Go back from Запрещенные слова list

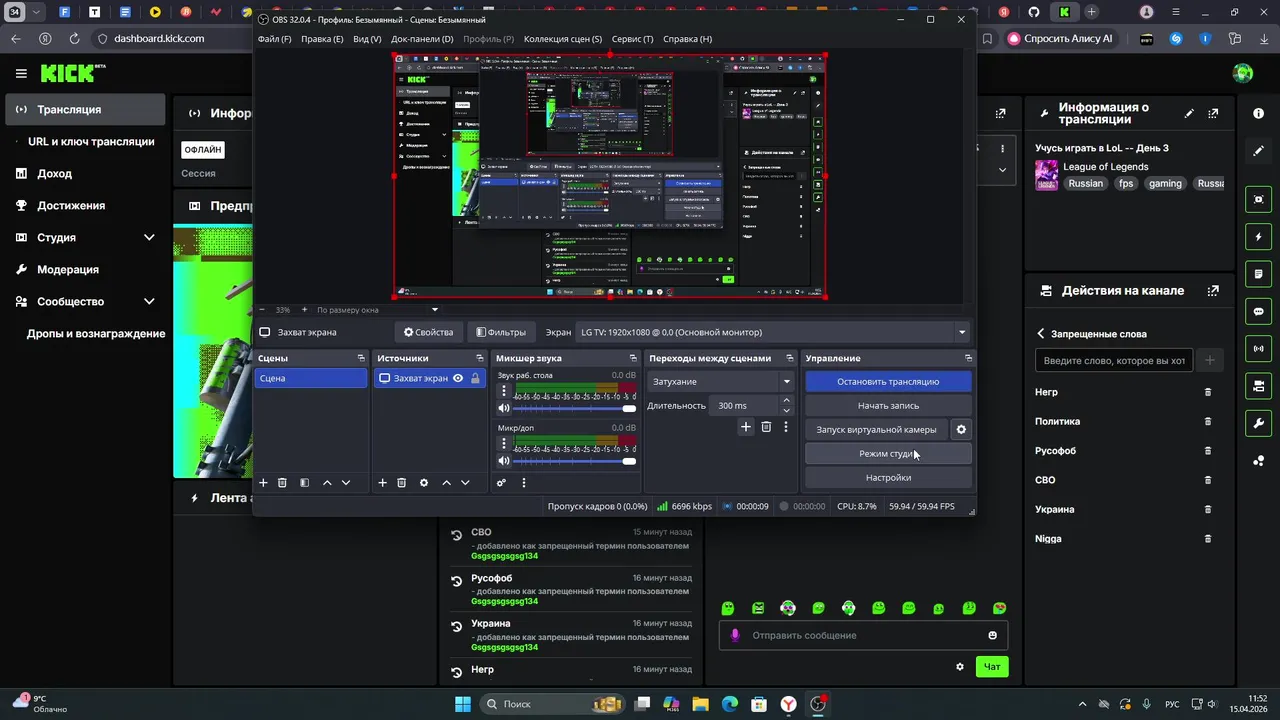click(1040, 334)
